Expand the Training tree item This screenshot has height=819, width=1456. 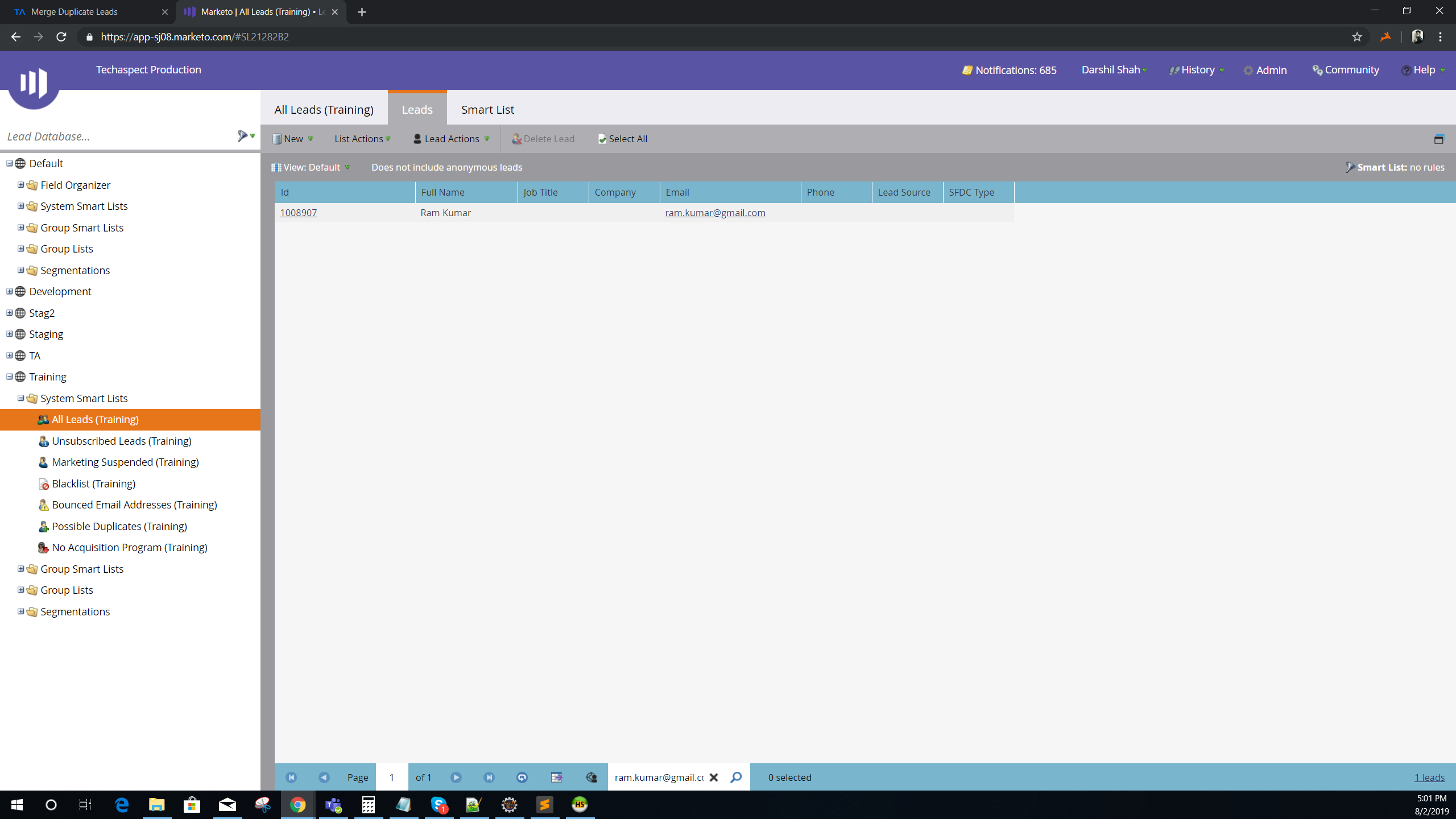click(x=9, y=377)
